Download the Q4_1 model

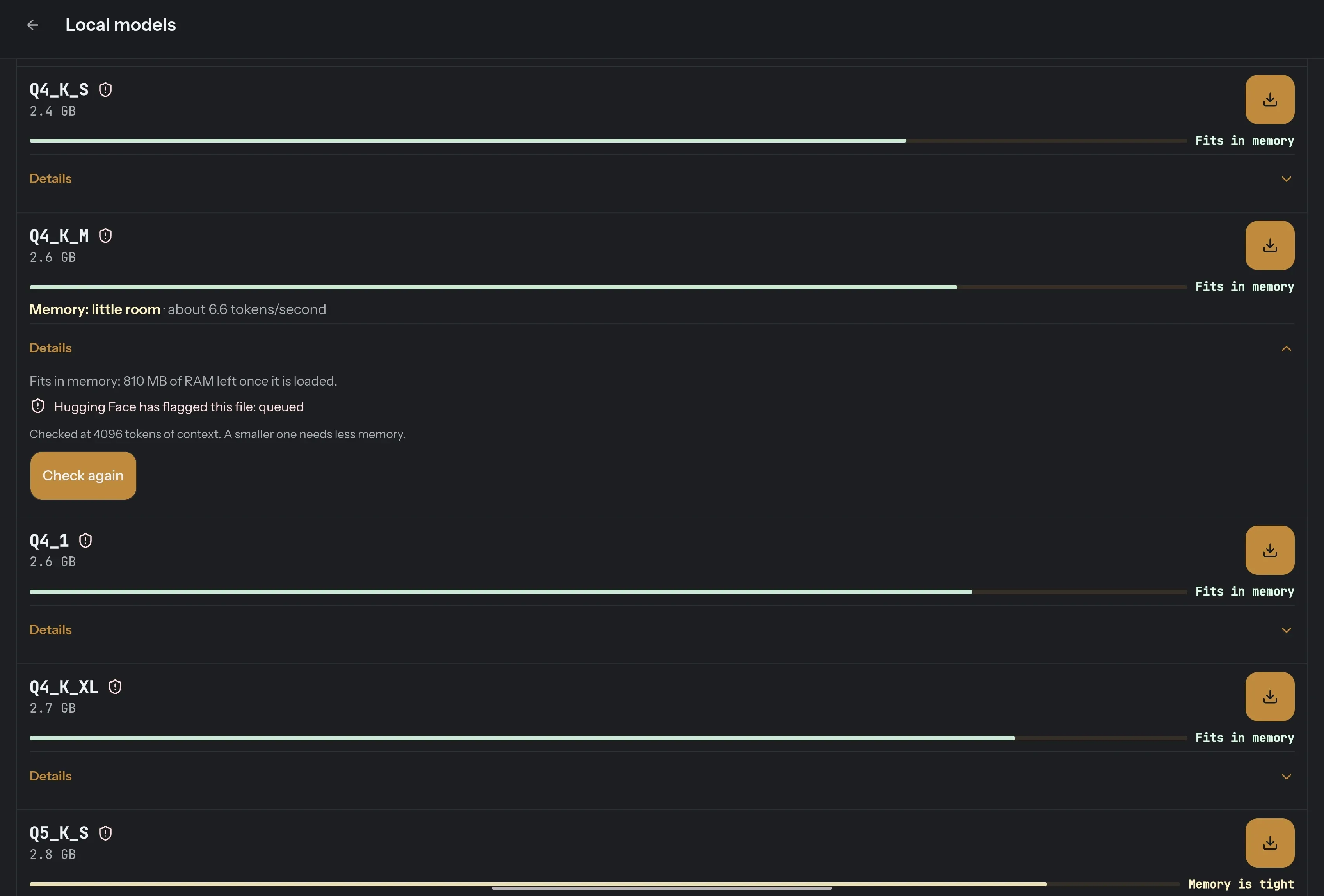1269,550
